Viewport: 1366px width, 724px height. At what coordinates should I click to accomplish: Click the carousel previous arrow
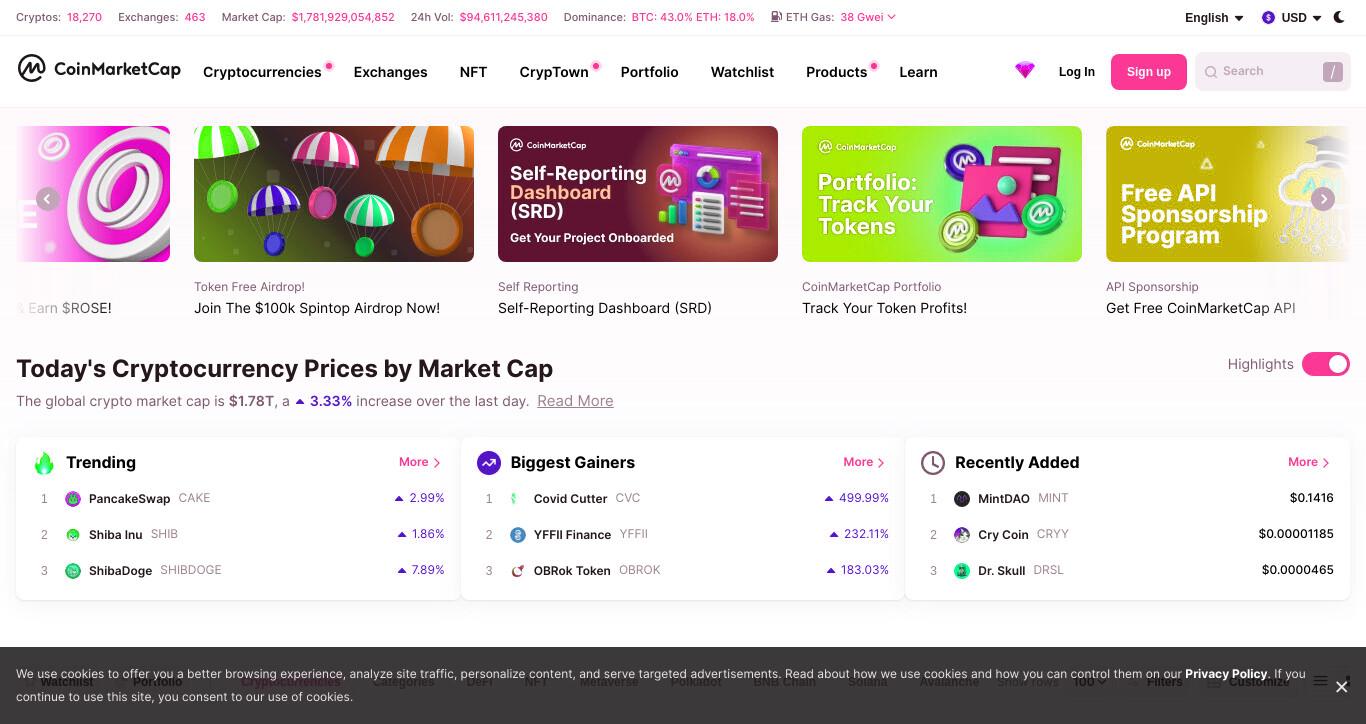tap(47, 199)
